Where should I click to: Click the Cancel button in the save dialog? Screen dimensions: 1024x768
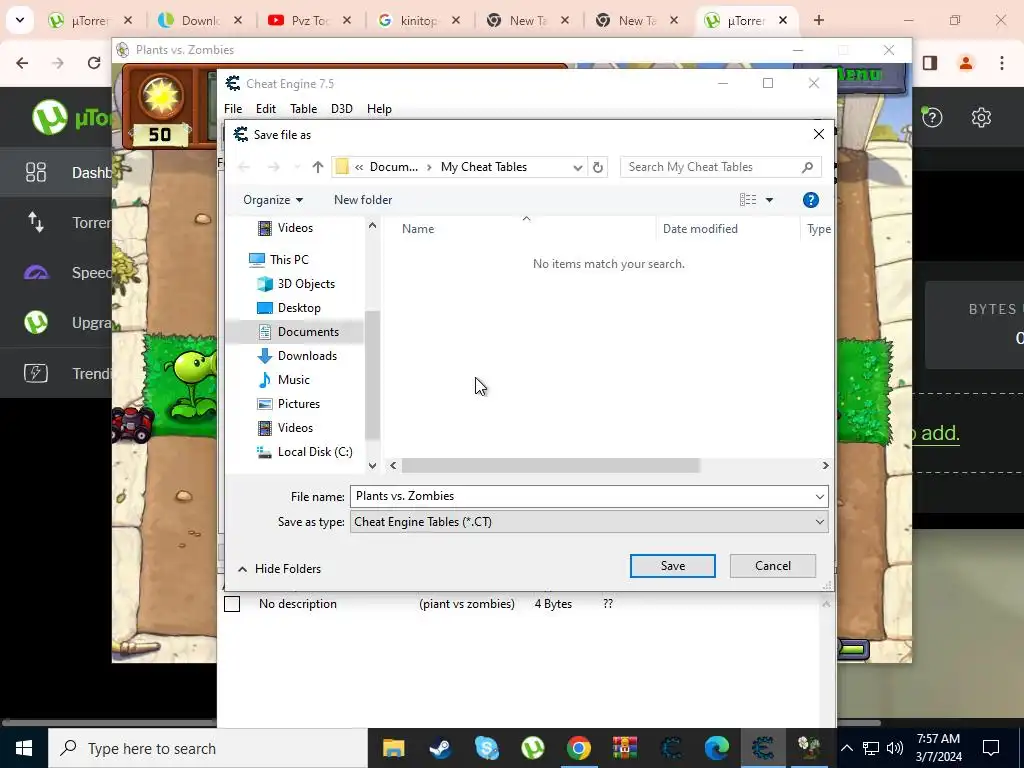tap(773, 566)
